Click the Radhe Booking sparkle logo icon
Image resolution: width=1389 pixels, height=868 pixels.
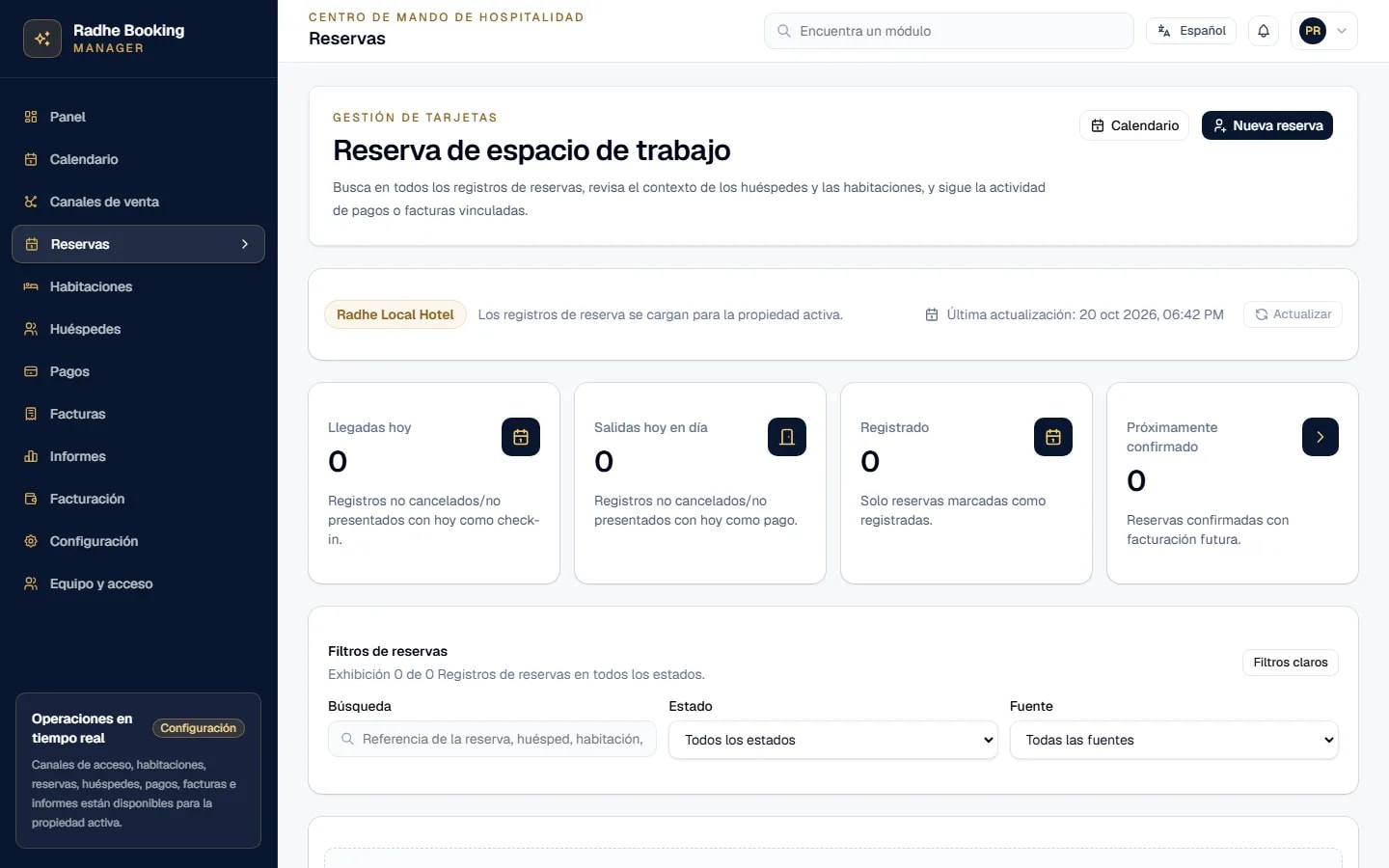42,39
